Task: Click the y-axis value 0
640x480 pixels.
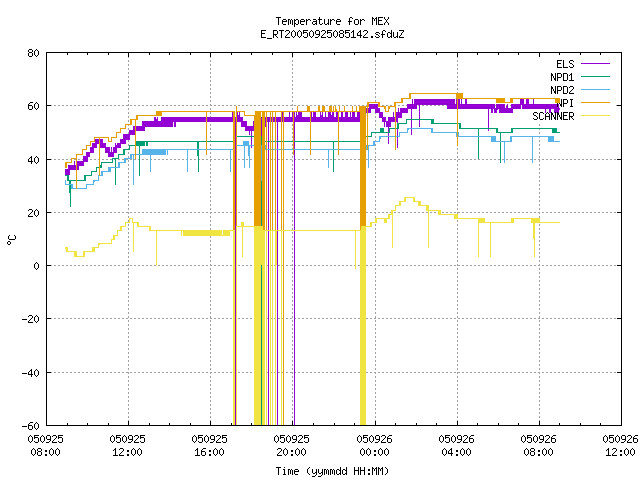Action: (36, 266)
